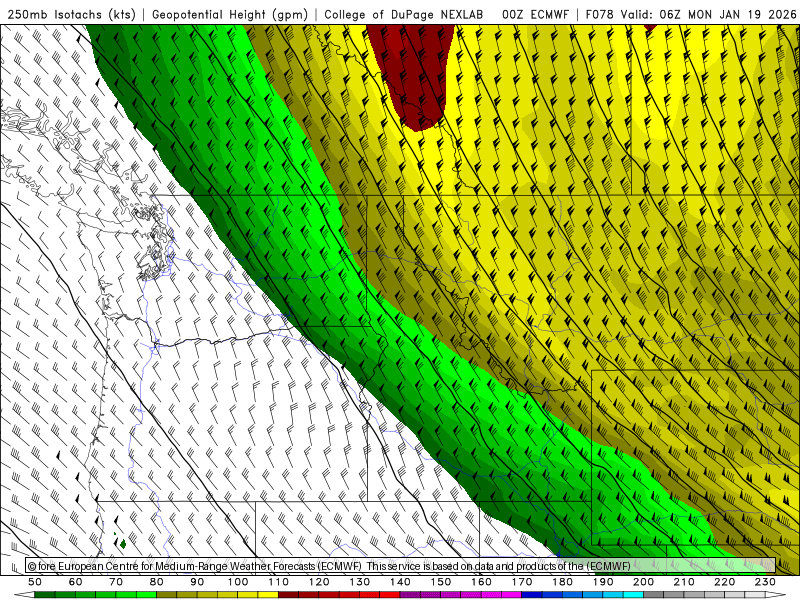Click the '50' label on the color scale
Image resolution: width=800 pixels, height=600 pixels.
pyautogui.click(x=35, y=582)
